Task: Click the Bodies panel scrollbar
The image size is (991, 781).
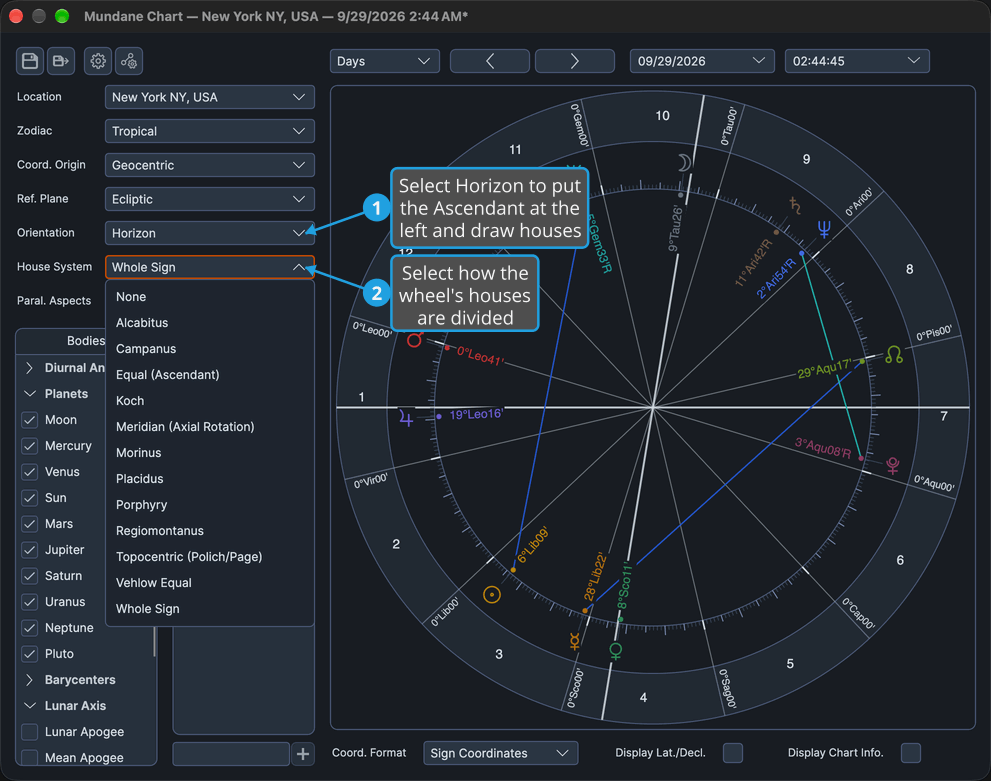Action: pyautogui.click(x=154, y=641)
